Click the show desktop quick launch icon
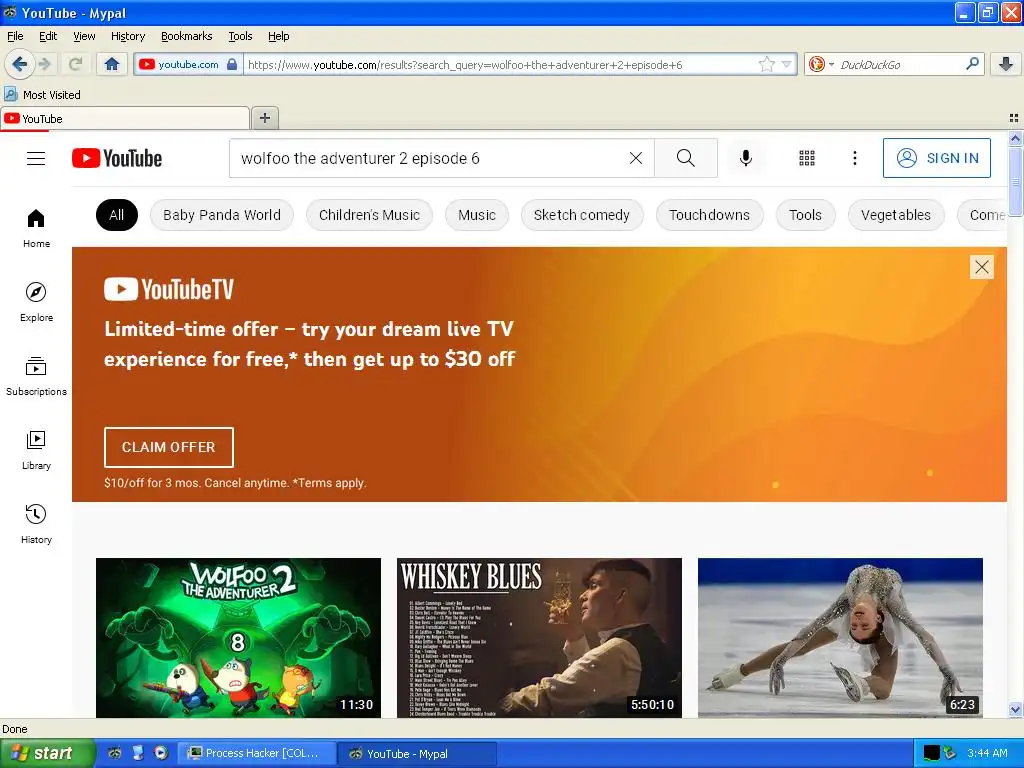 [138, 753]
